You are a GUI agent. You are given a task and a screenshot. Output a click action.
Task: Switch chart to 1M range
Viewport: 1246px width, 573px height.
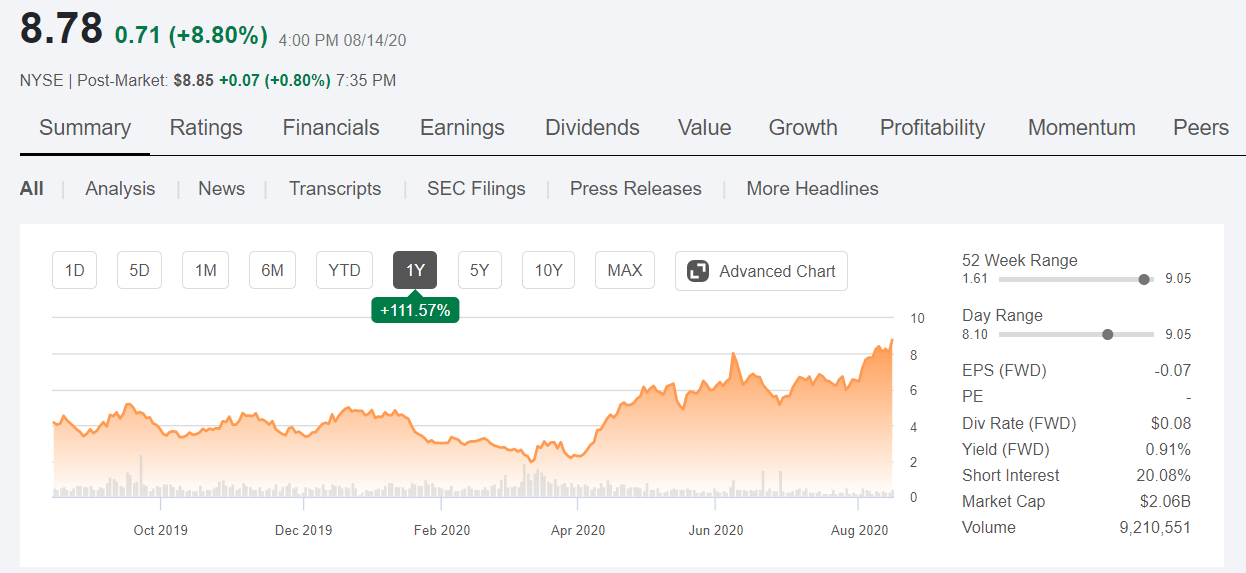(205, 270)
